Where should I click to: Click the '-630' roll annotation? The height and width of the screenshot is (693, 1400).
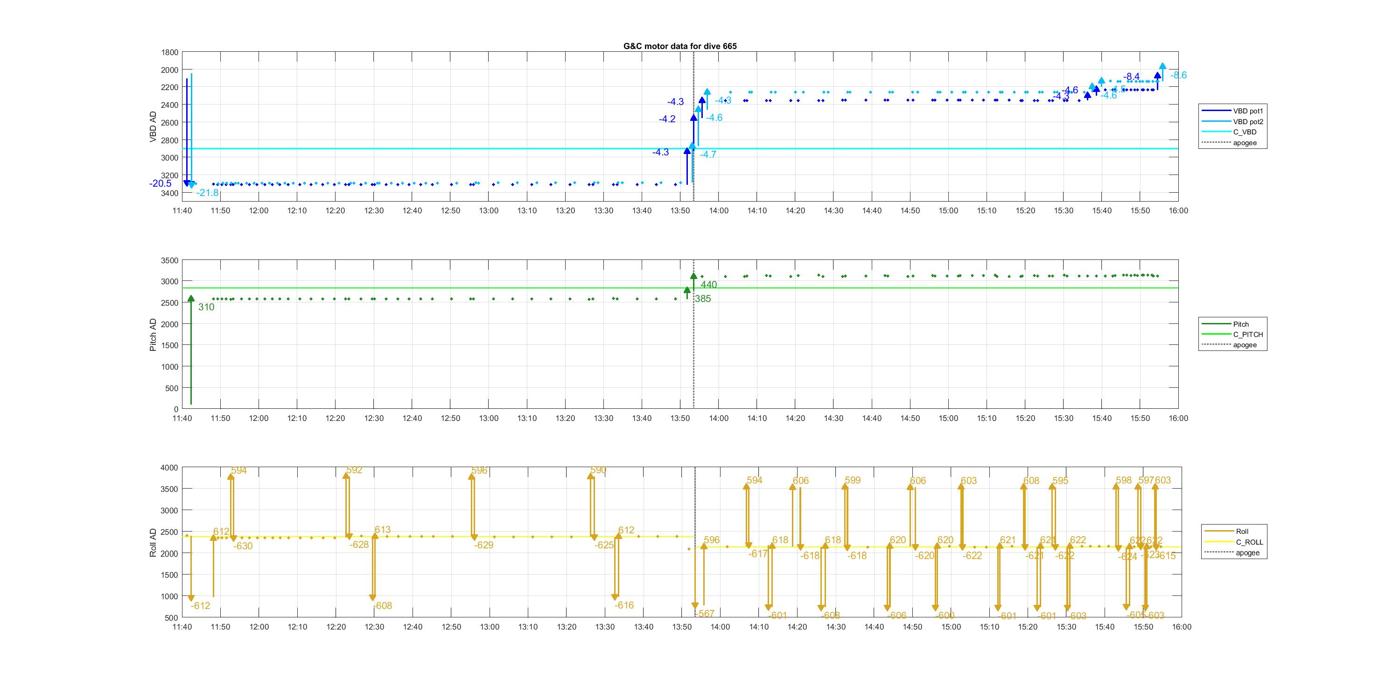243,546
